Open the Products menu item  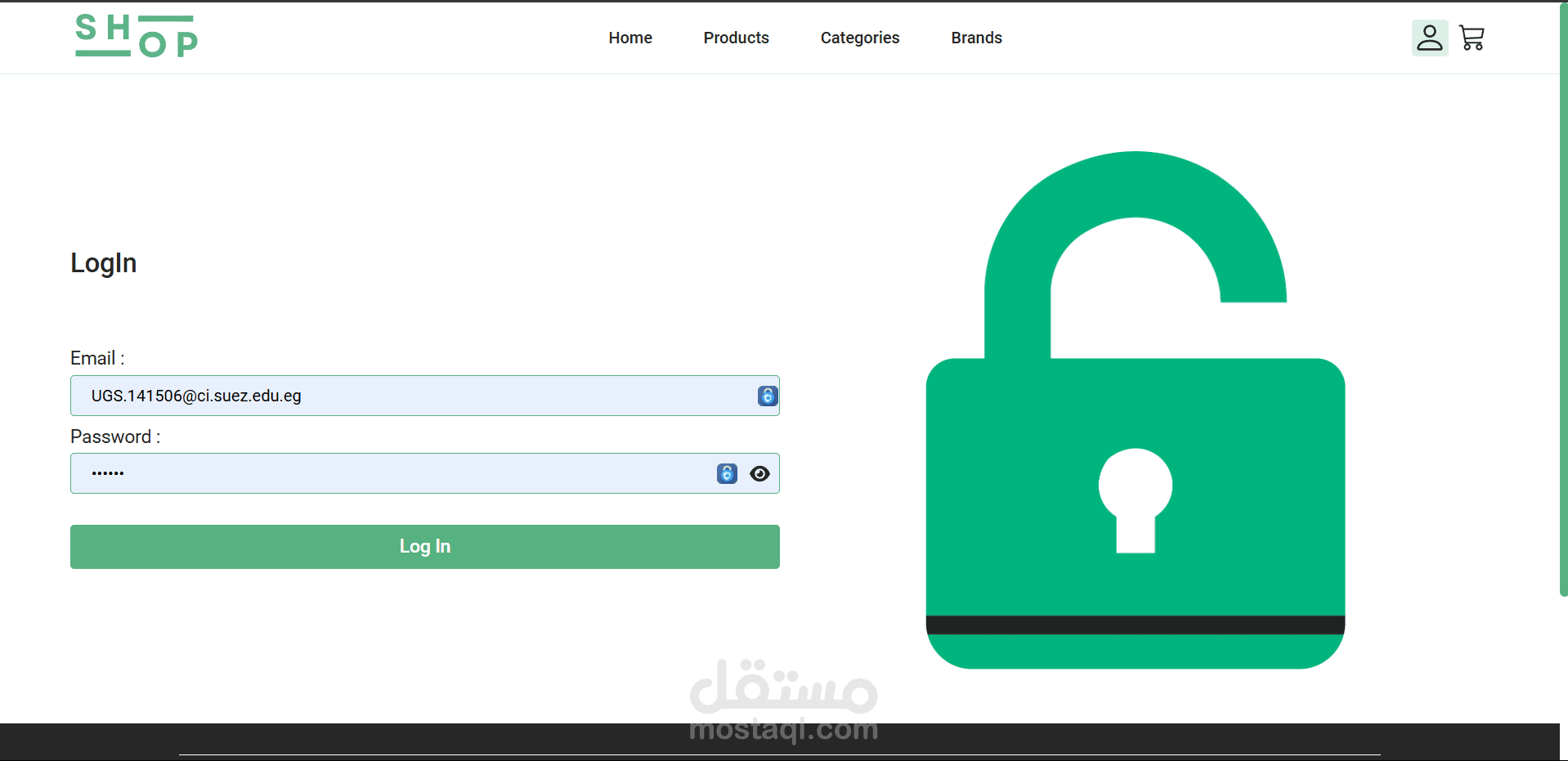(737, 38)
